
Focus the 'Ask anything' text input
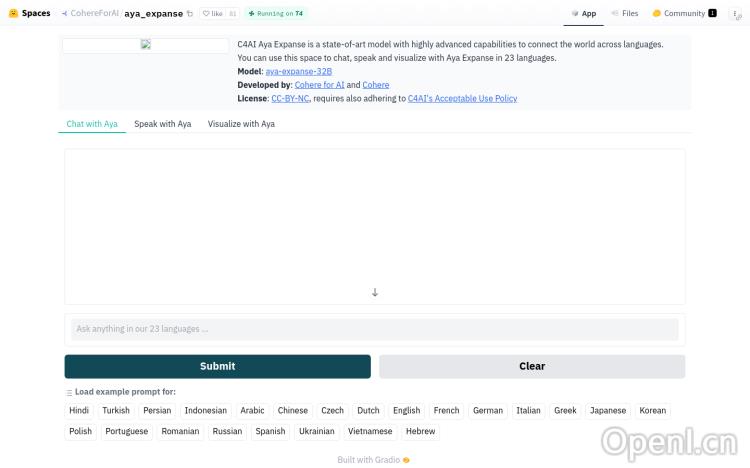[x=375, y=329]
